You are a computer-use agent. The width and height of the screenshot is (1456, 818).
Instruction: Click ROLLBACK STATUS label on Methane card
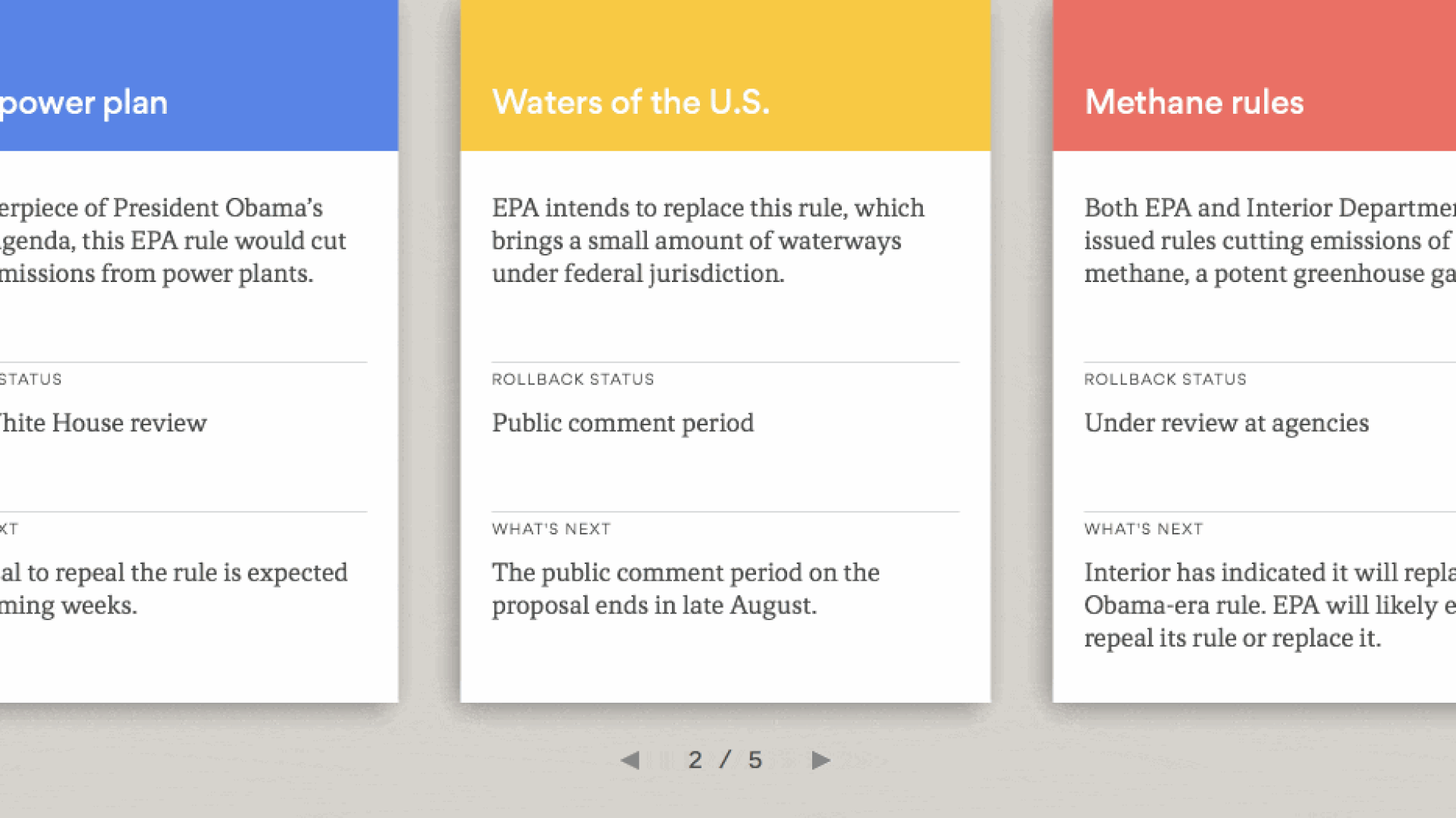click(x=1165, y=379)
